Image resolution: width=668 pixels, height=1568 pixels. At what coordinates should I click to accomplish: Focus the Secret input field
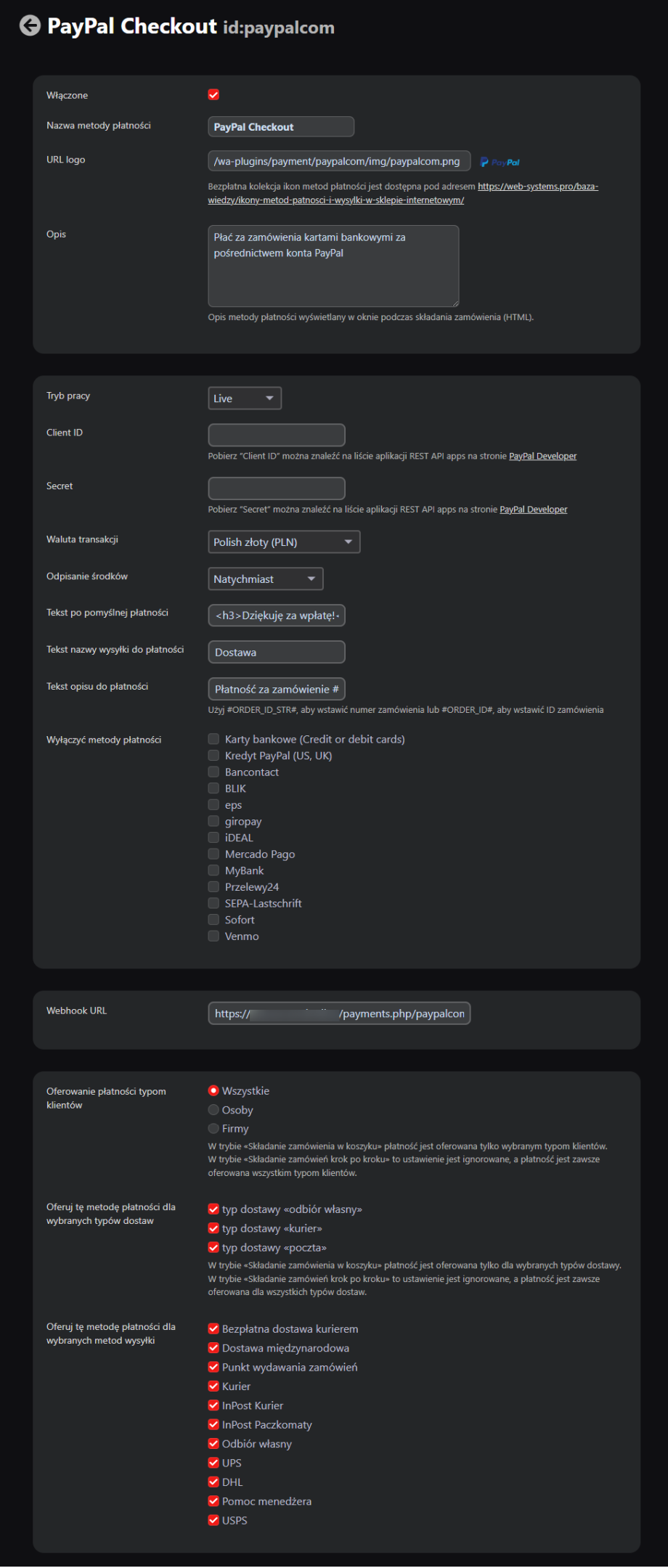276,489
